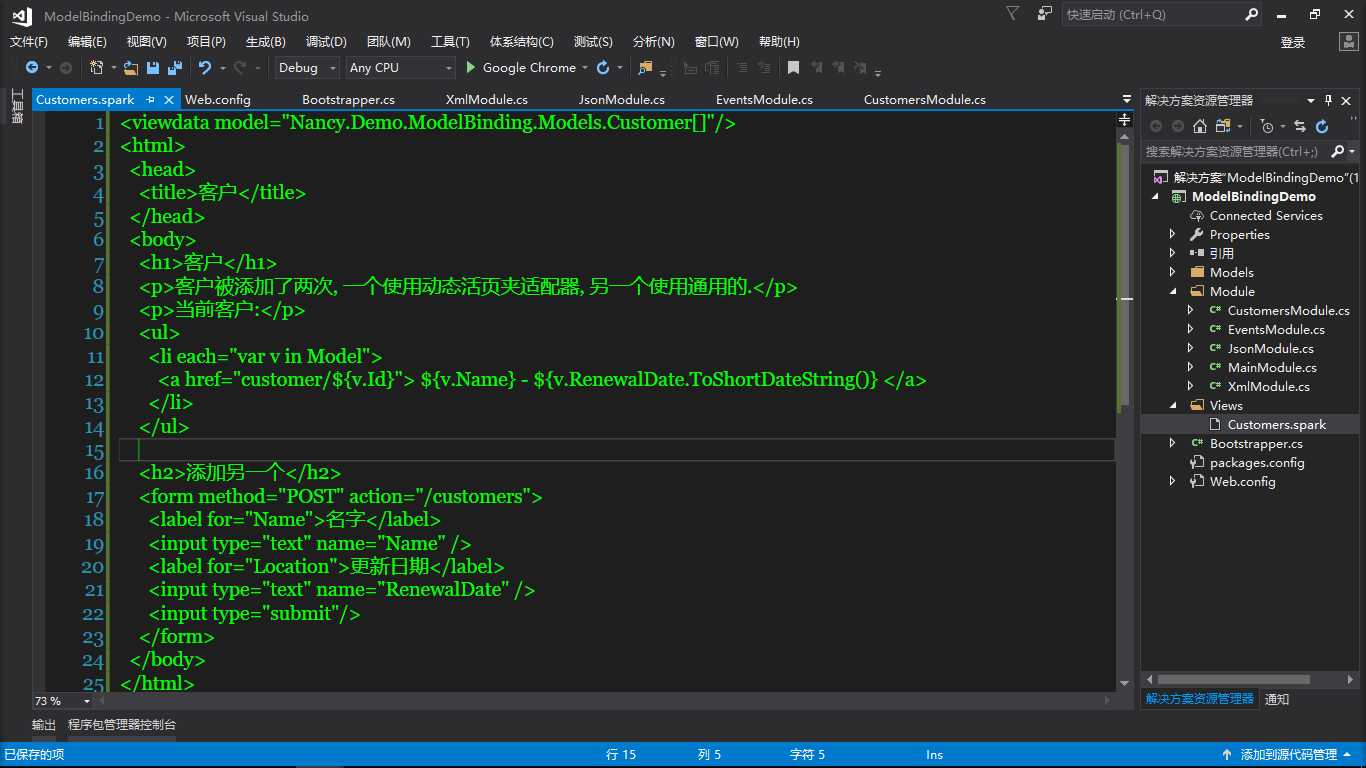Viewport: 1366px width, 768px height.
Task: Click the publish arrow icon in status bar
Action: (x=1227, y=755)
